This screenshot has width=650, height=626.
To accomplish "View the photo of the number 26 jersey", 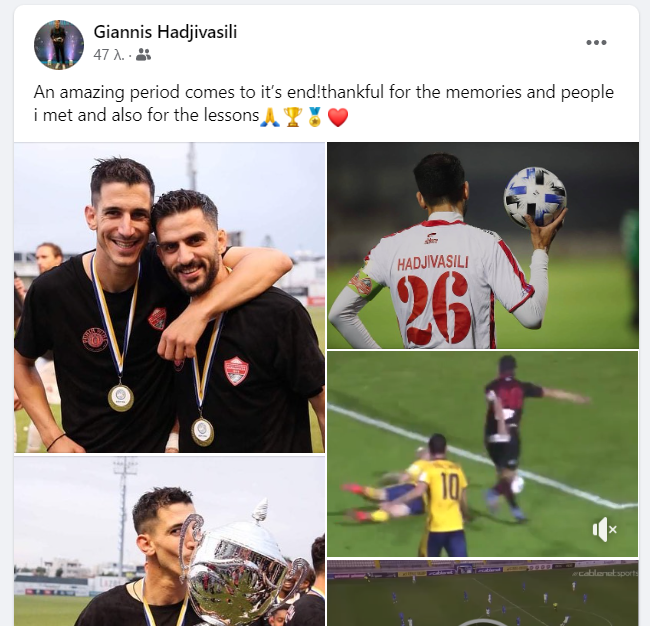I will click(x=483, y=245).
